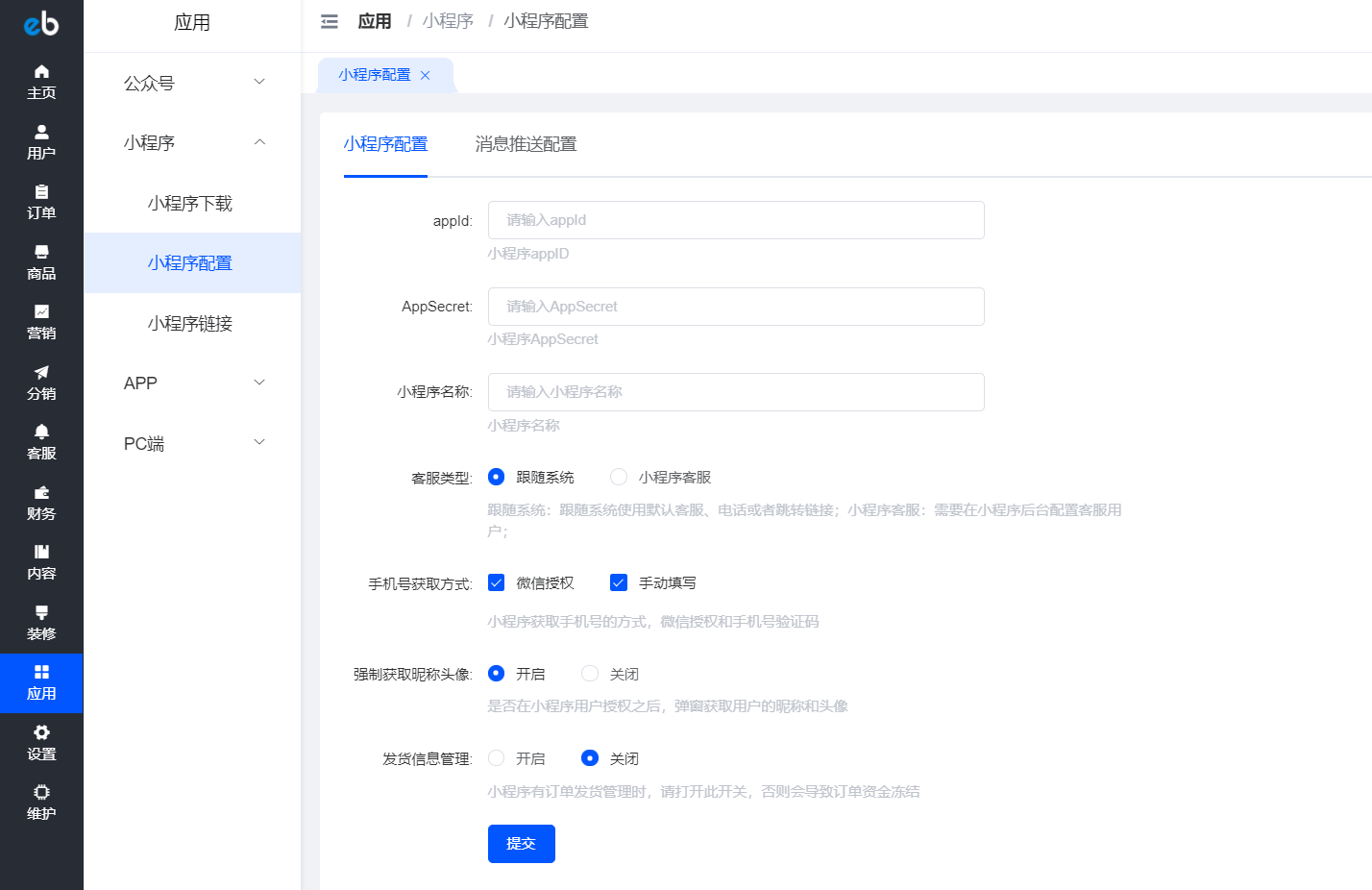This screenshot has height=890, width=1372.
Task: Open 小程序下载 in the submenu
Action: 190,203
